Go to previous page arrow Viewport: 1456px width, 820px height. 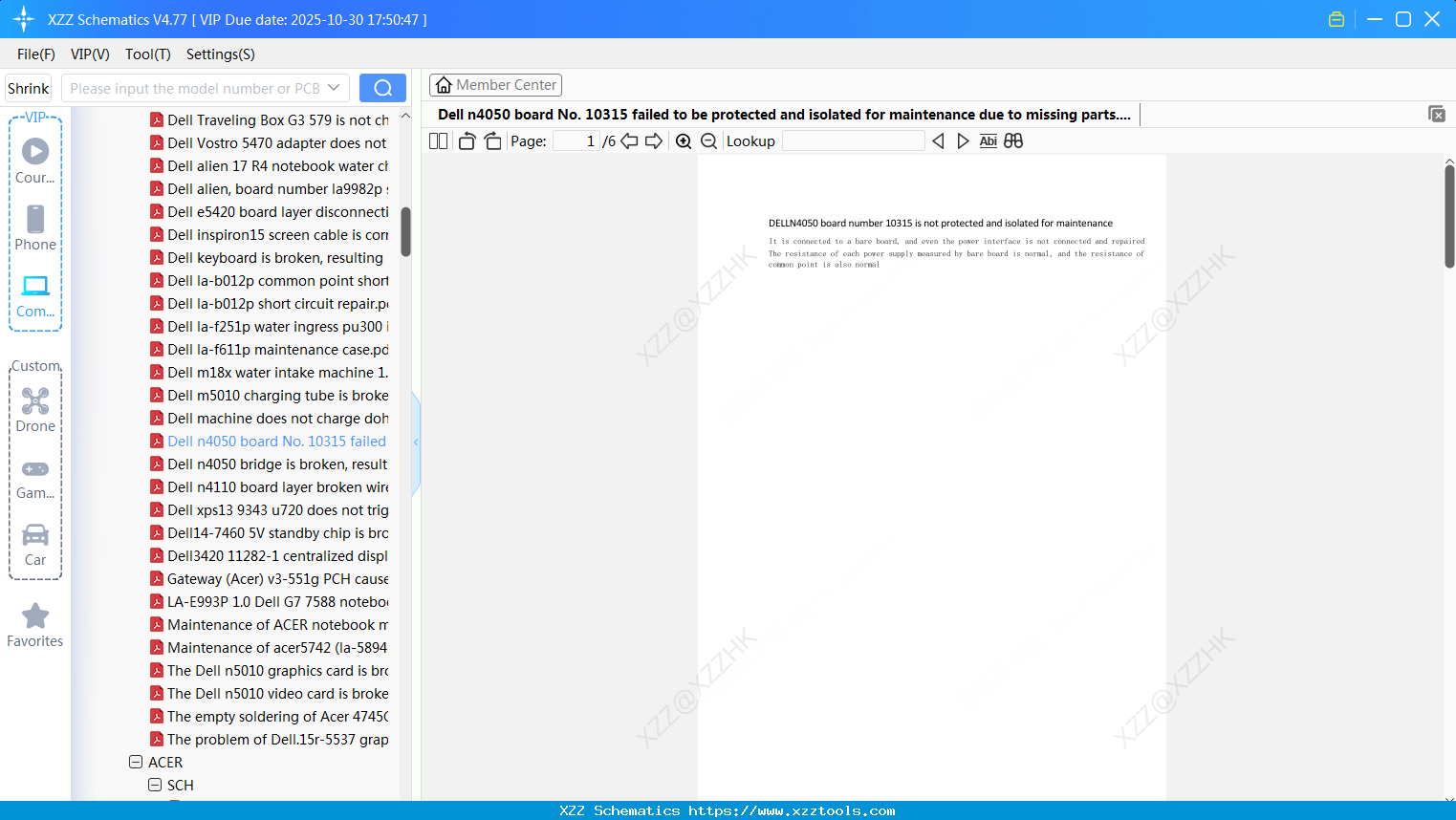pyautogui.click(x=629, y=141)
